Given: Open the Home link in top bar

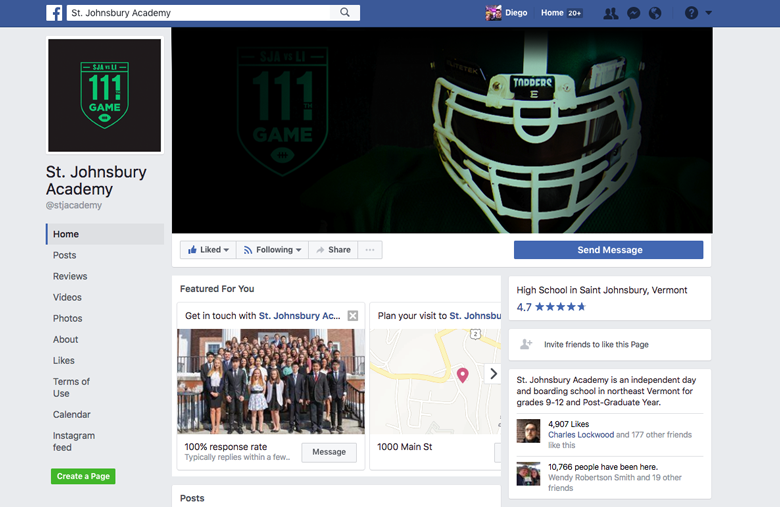Looking at the screenshot, I should tap(552, 13).
